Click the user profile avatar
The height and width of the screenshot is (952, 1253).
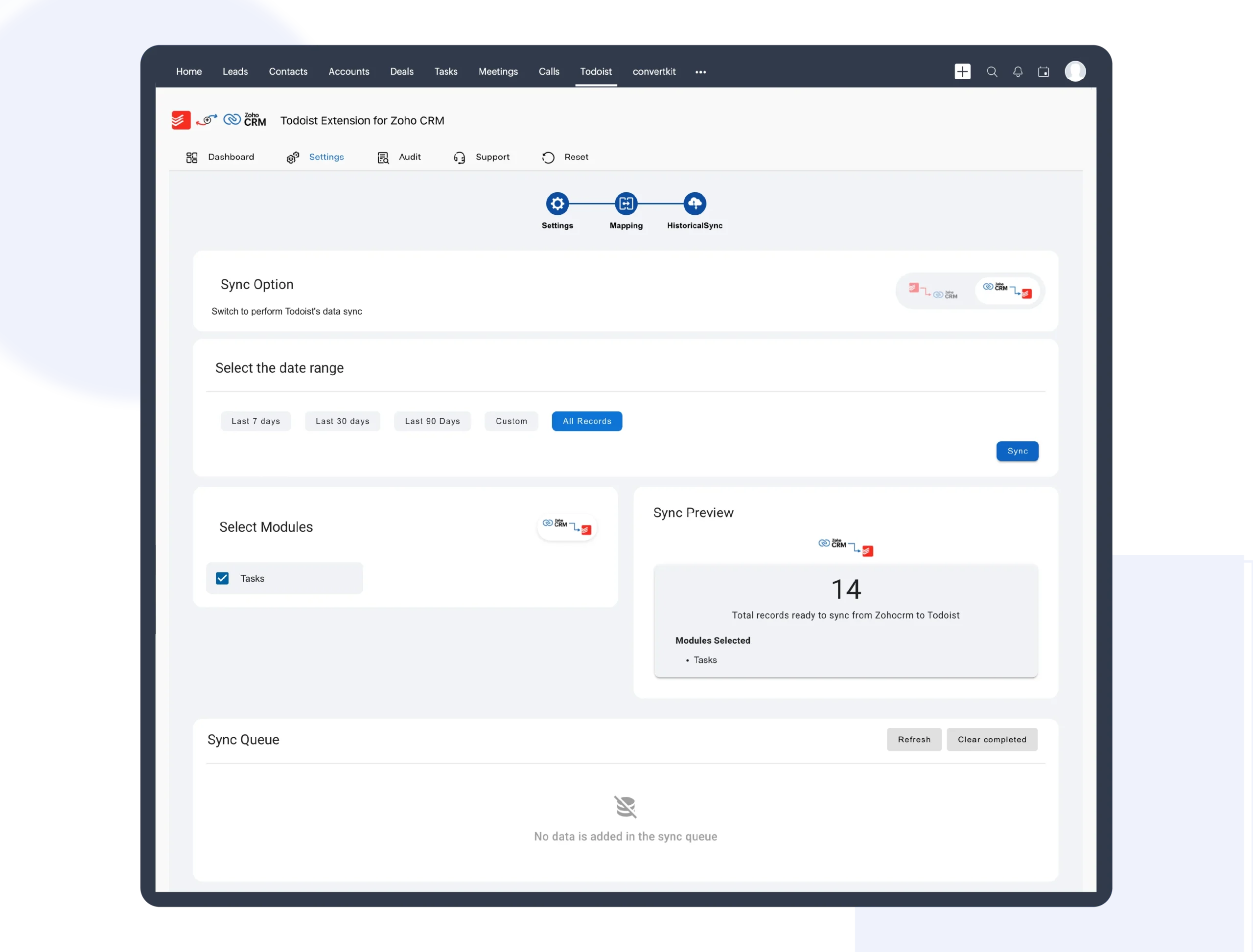click(1075, 71)
